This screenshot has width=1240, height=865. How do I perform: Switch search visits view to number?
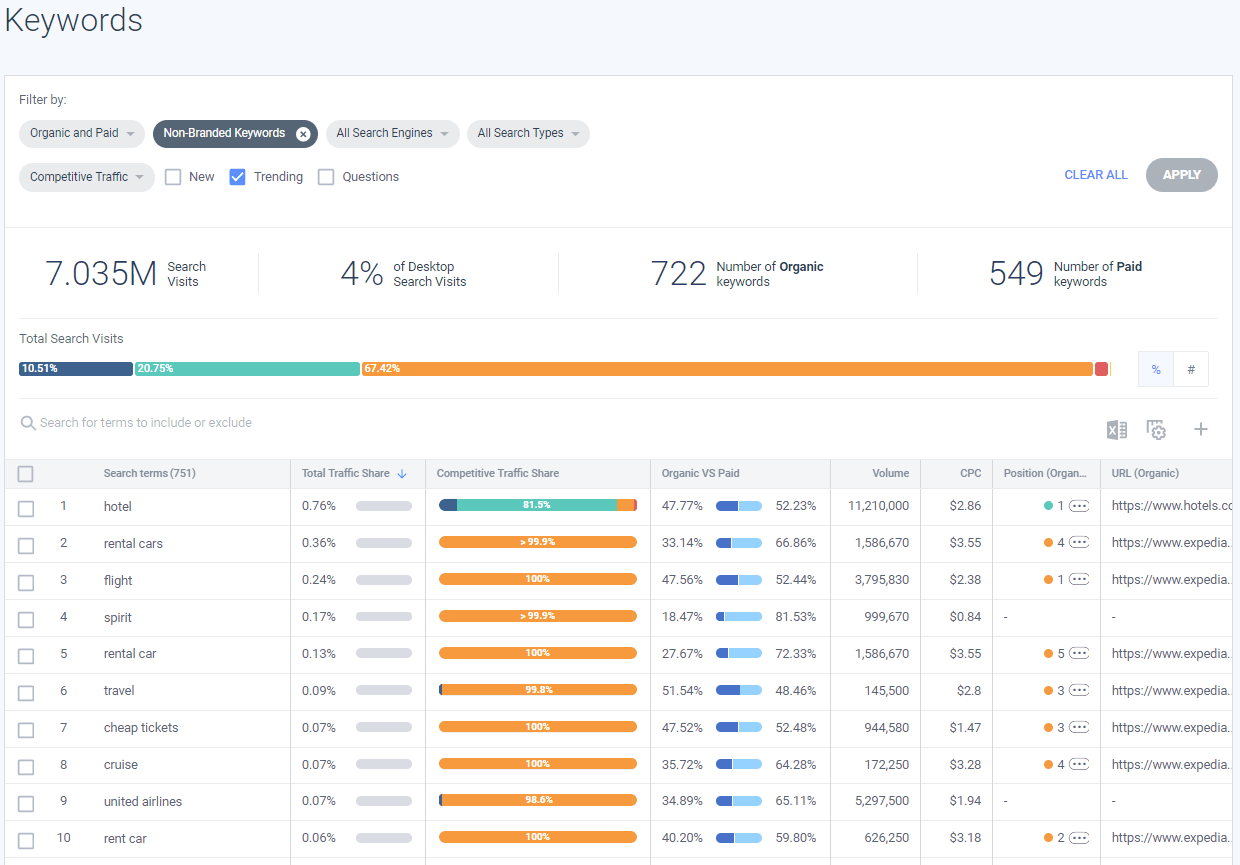pyautogui.click(x=1191, y=369)
